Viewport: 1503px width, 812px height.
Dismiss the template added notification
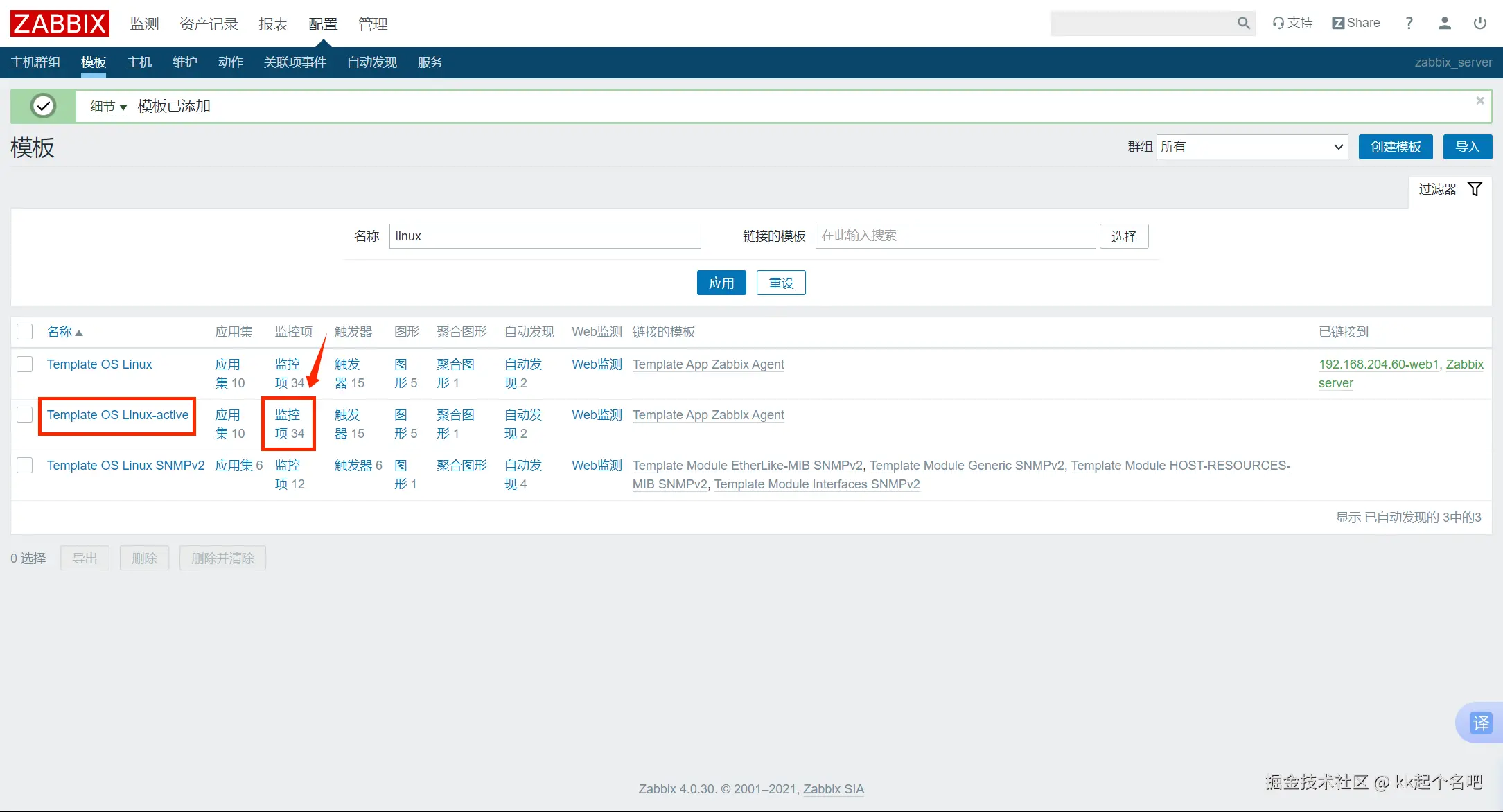click(1479, 101)
